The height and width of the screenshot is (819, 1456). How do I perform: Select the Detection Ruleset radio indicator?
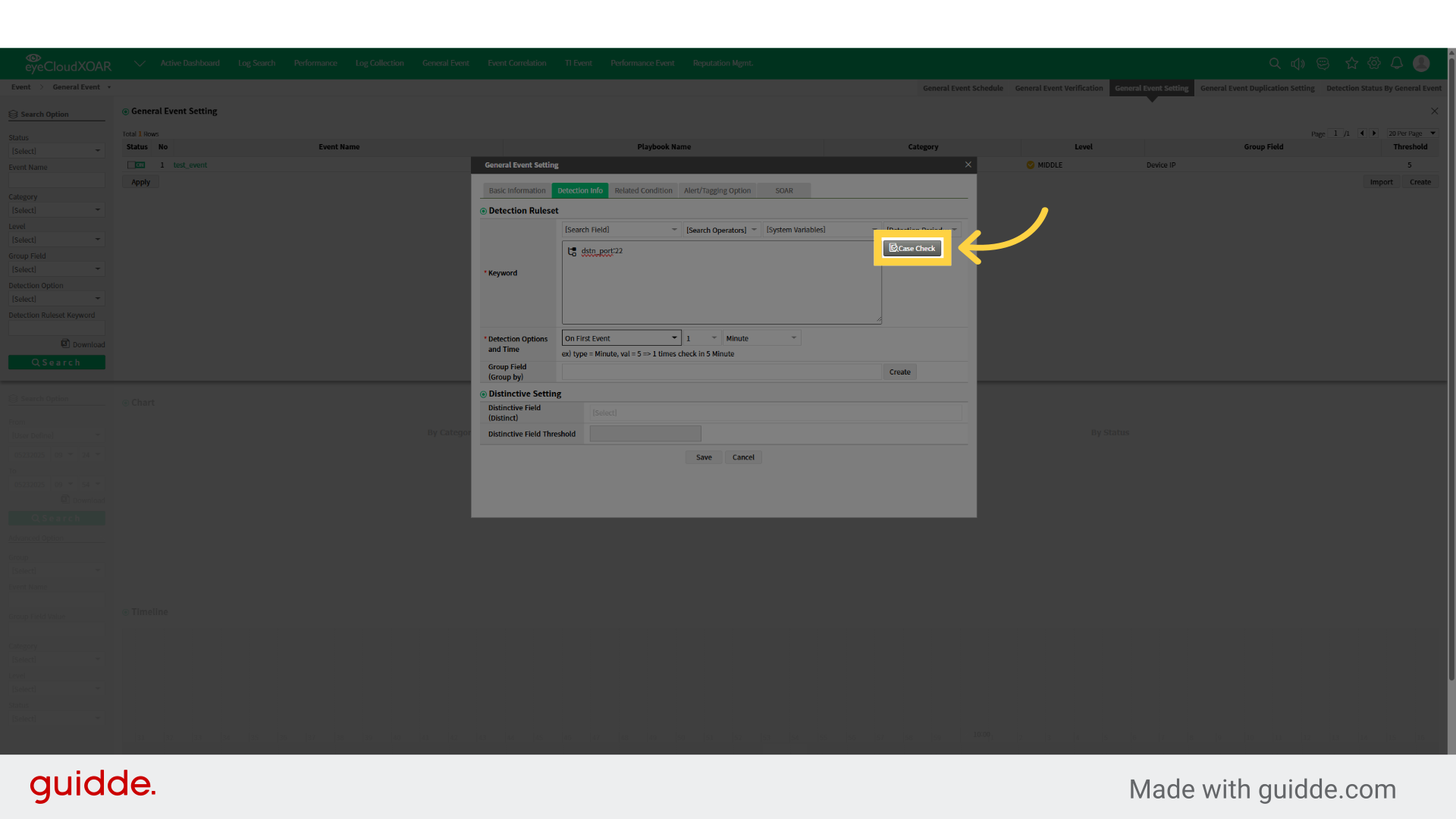483,210
